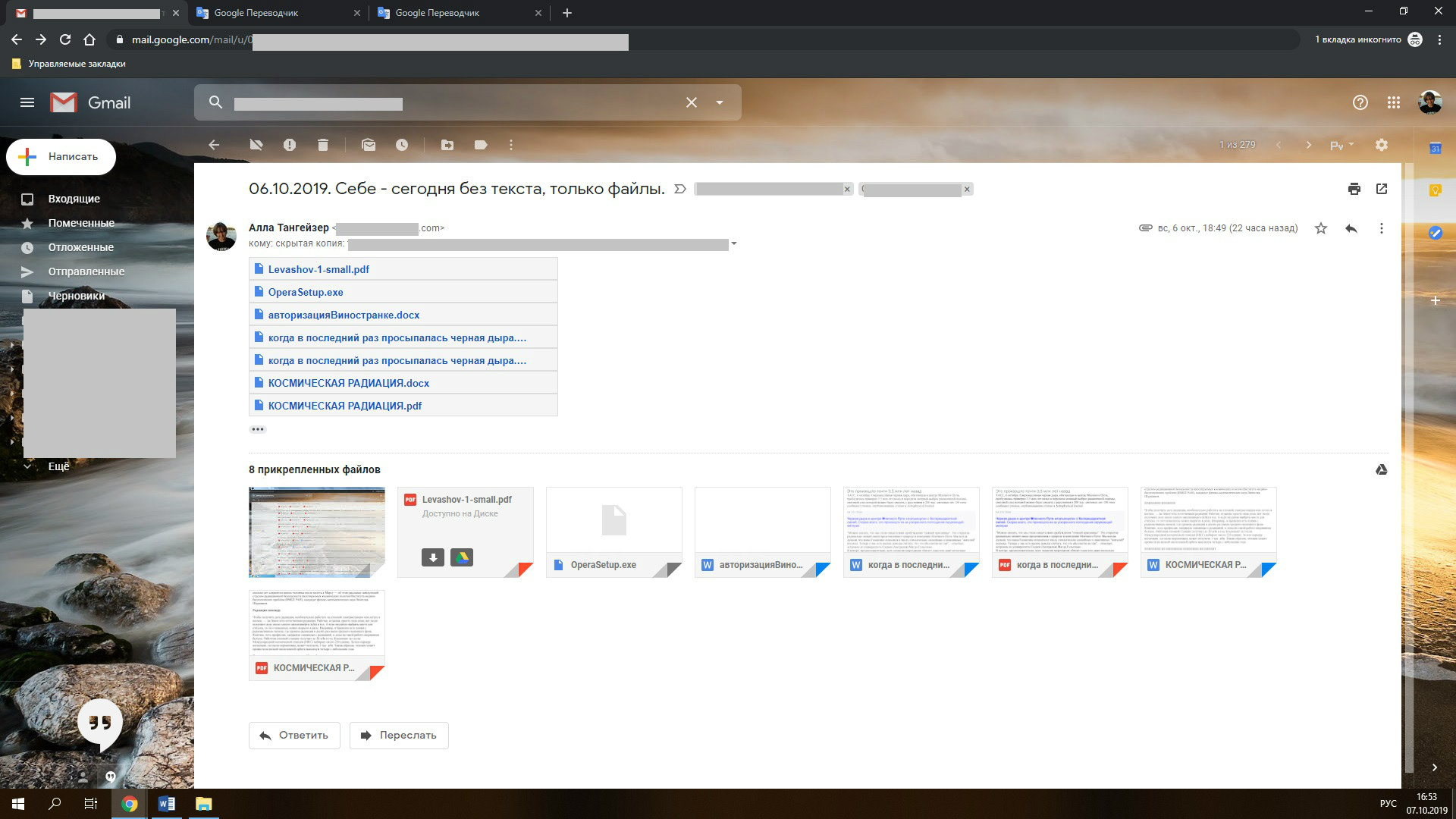This screenshot has height=819, width=1456.
Task: Go back to the inbox list arrow
Action: click(214, 145)
